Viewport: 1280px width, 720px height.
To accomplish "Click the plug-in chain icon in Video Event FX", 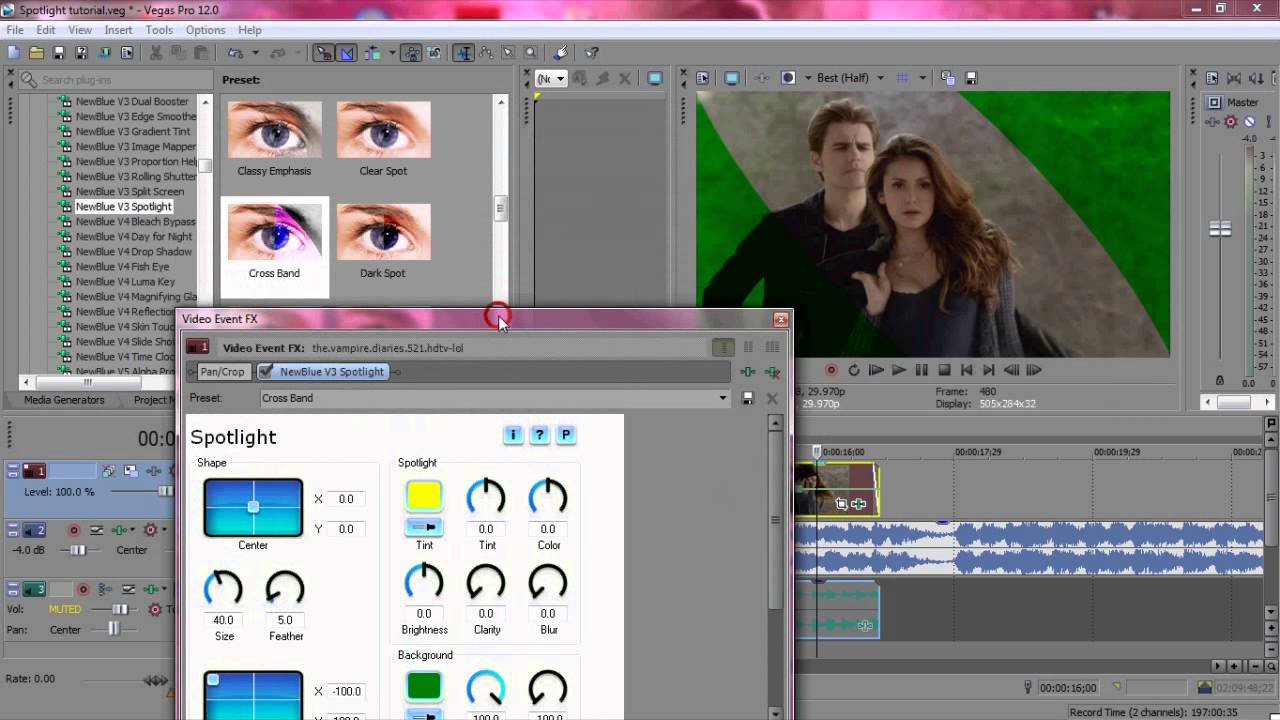I will point(747,372).
